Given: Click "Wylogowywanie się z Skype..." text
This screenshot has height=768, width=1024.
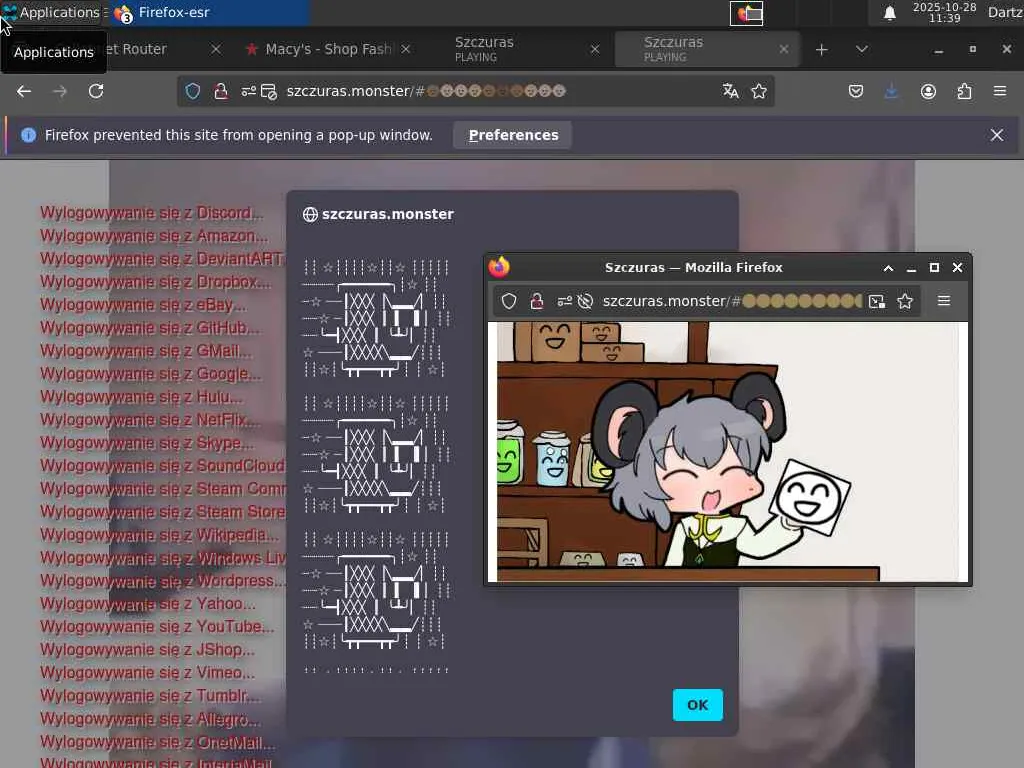Looking at the screenshot, I should tap(147, 443).
